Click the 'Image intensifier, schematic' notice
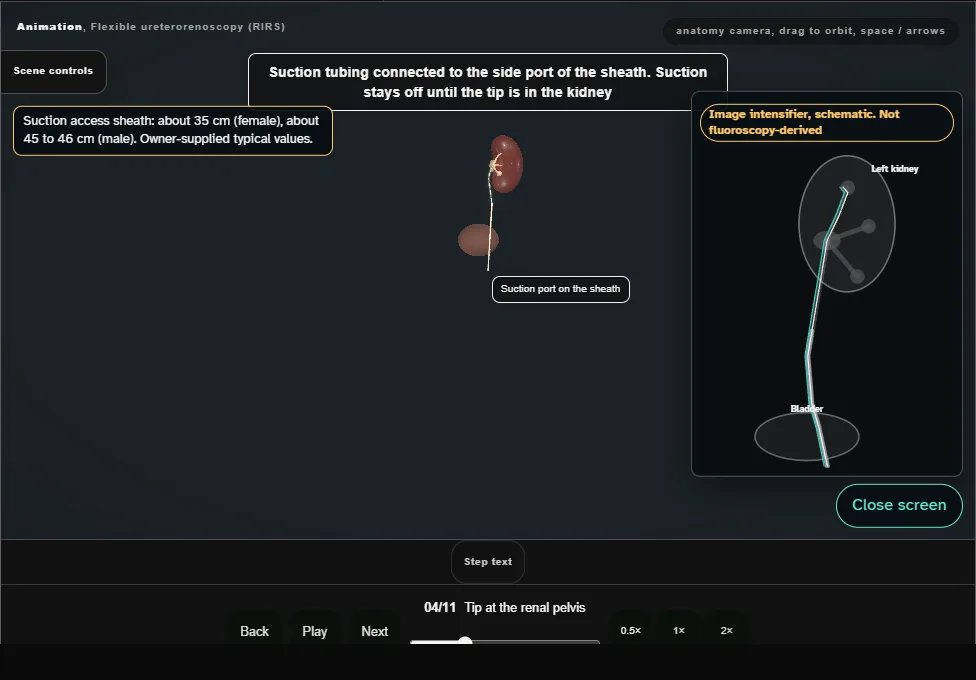 (827, 122)
